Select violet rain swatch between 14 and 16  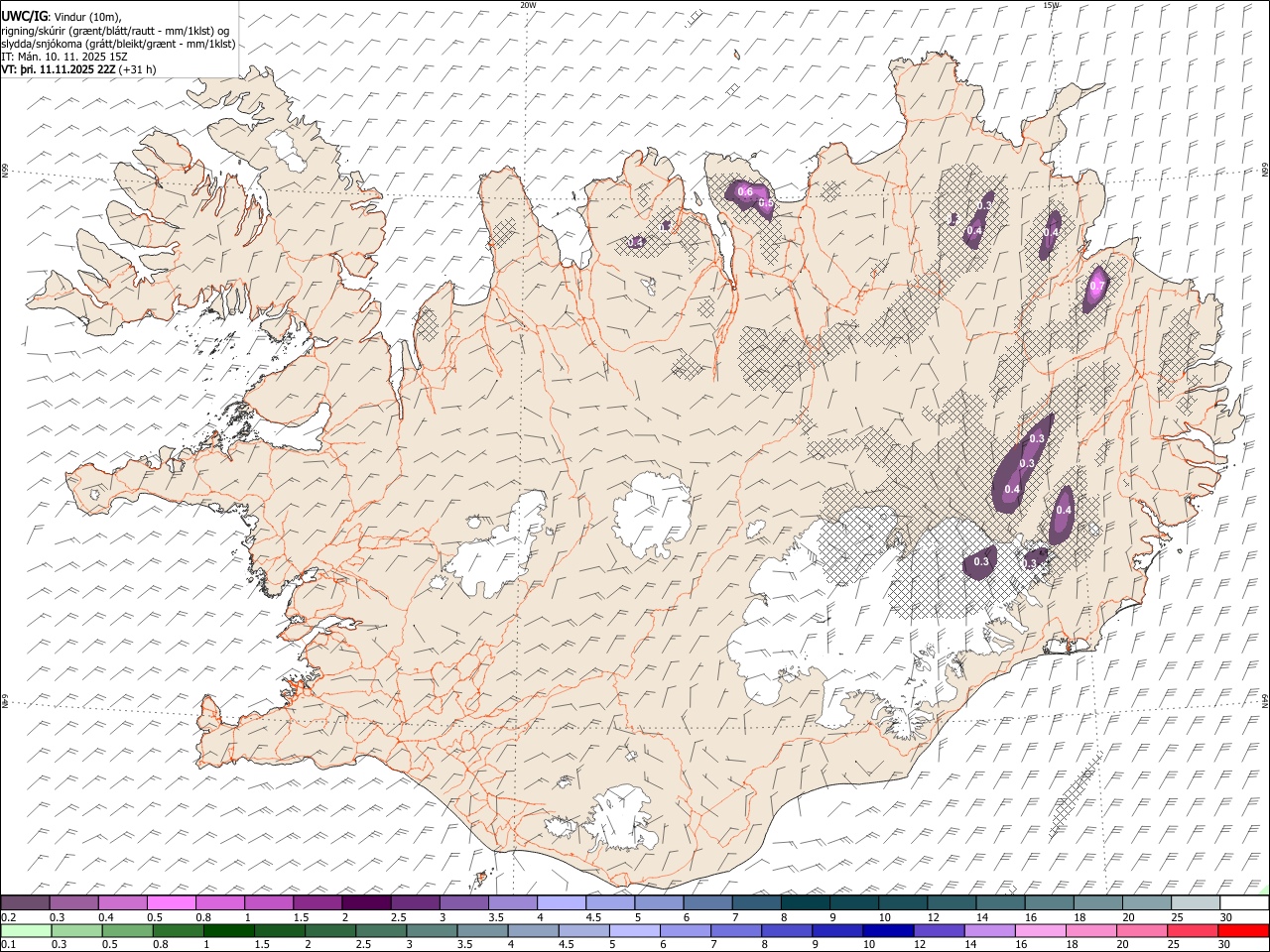tap(988, 930)
